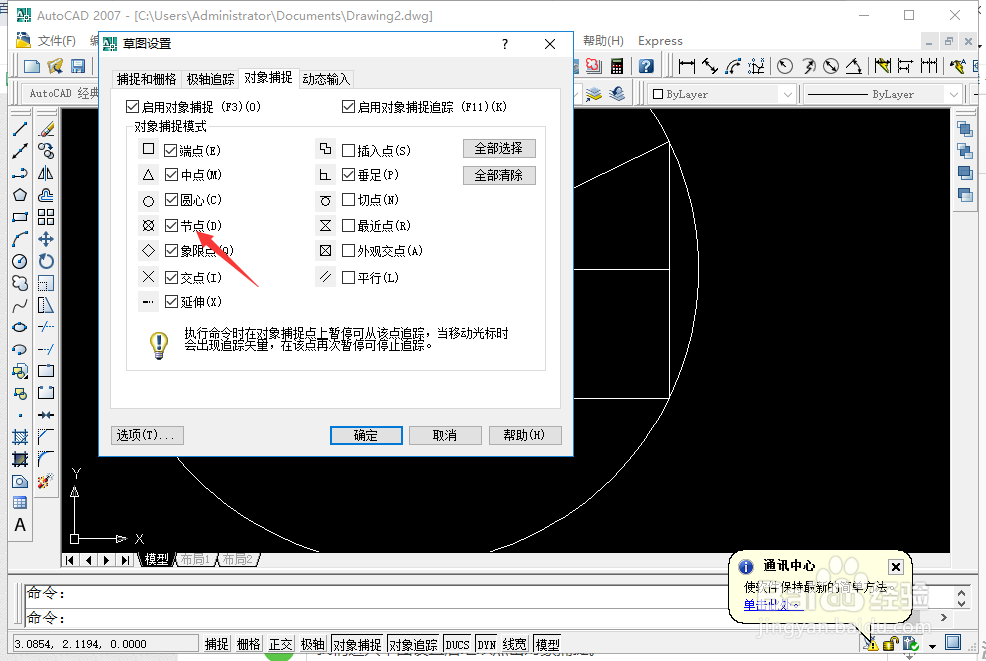Switch to 动态输入 tab

(x=326, y=79)
